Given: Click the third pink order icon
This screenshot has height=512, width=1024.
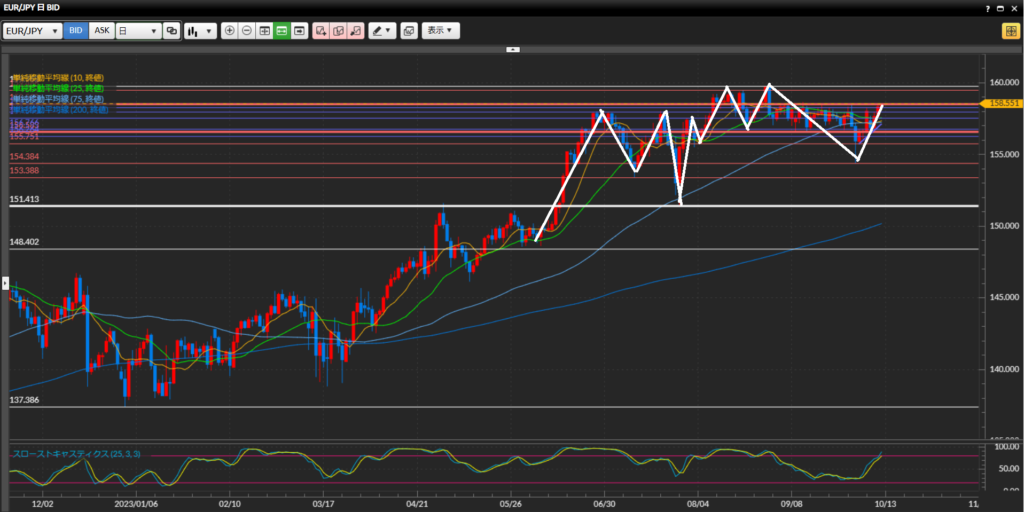Looking at the screenshot, I should (x=355, y=31).
